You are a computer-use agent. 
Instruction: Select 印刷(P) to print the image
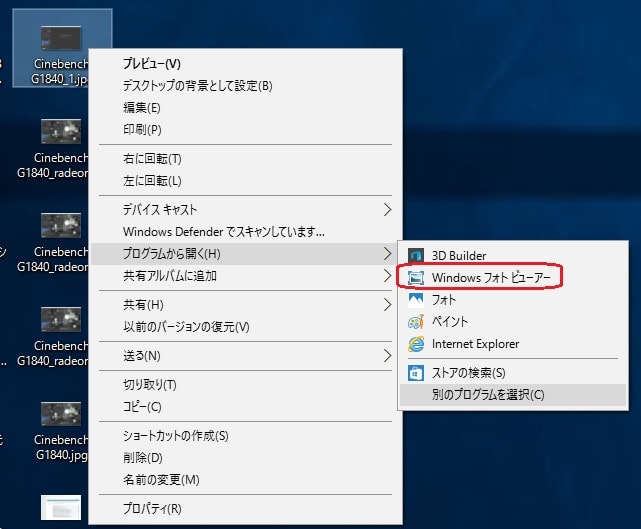245,130
